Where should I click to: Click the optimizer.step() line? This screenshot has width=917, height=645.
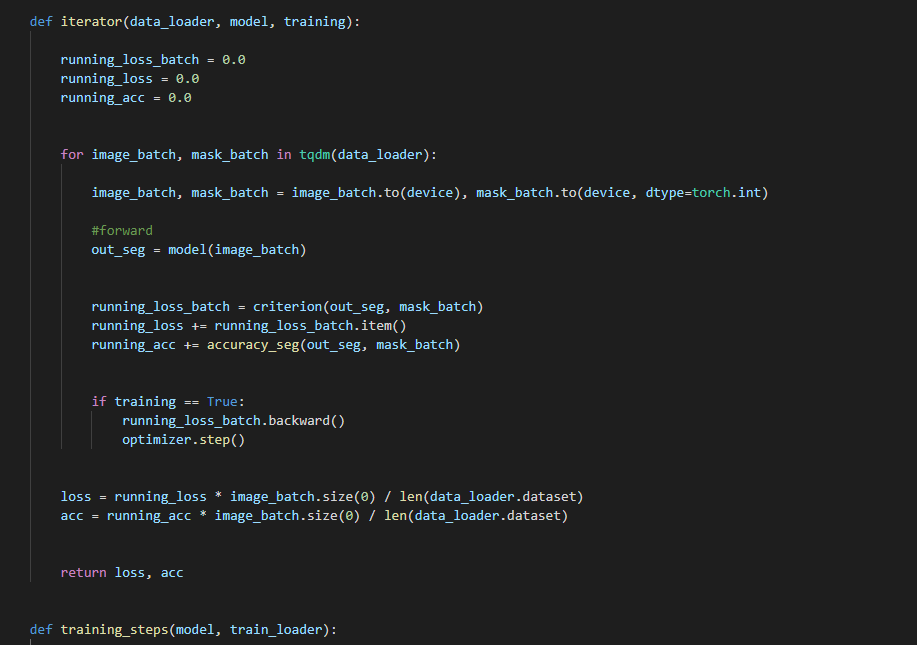coord(183,439)
